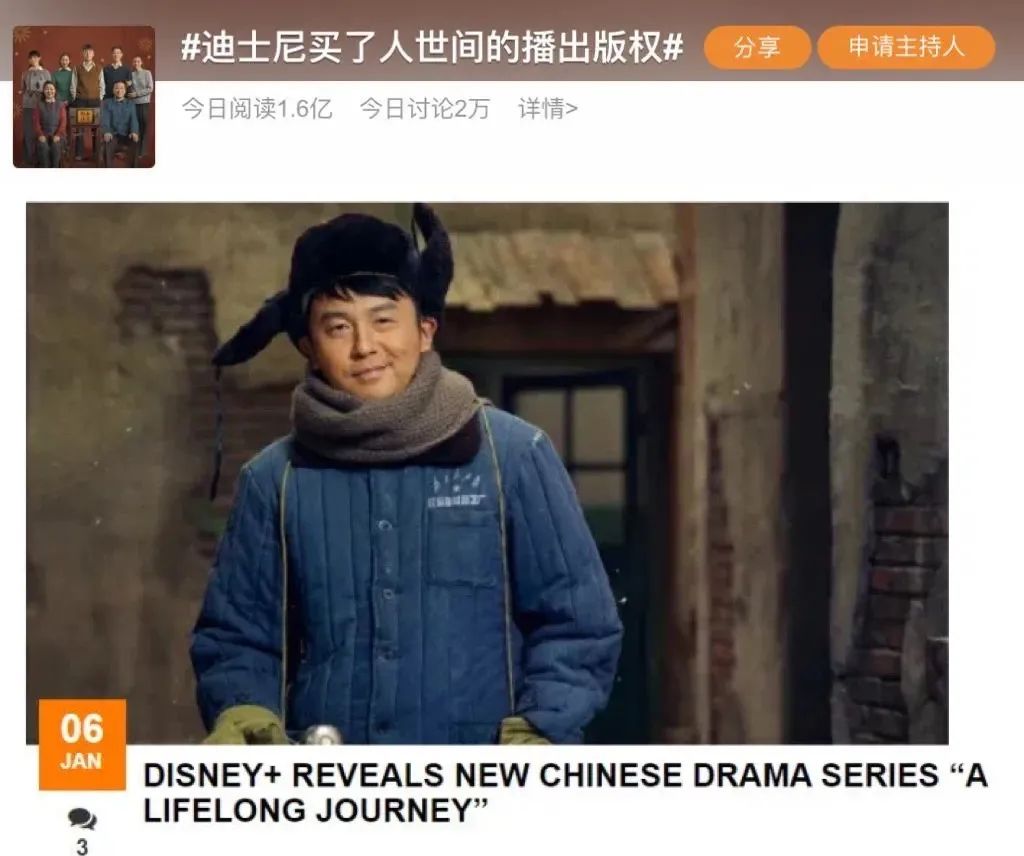The width and height of the screenshot is (1024, 856).
Task: Click the 申请主持人 button
Action: tap(906, 48)
